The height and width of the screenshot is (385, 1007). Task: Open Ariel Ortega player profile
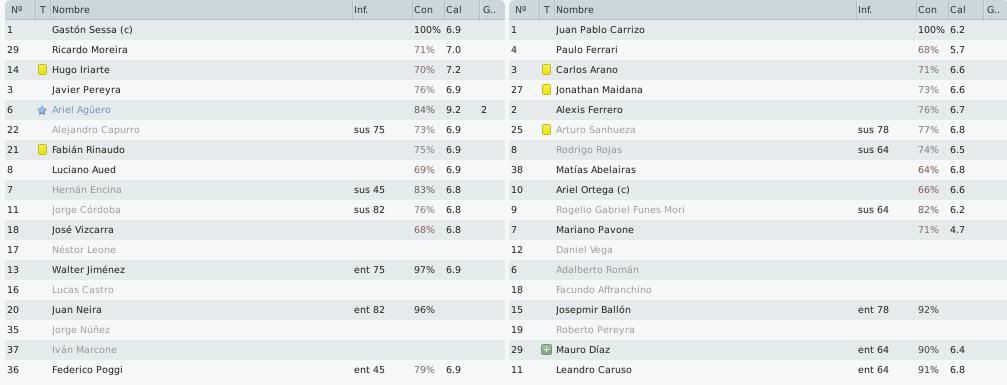click(592, 190)
